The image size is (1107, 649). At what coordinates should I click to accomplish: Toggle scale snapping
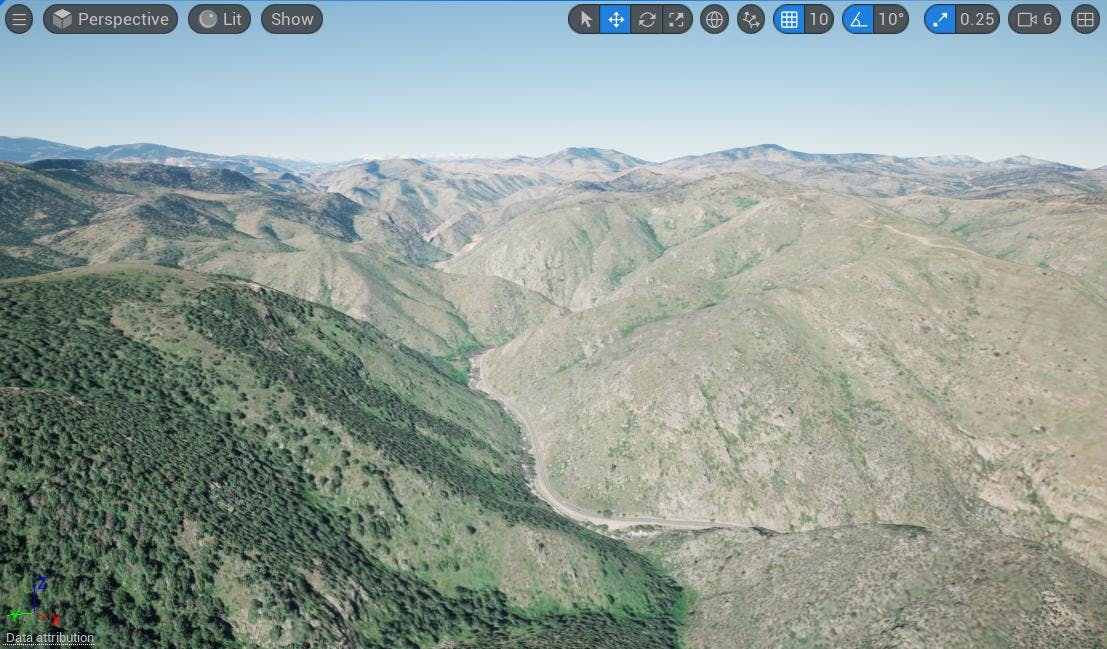point(940,19)
